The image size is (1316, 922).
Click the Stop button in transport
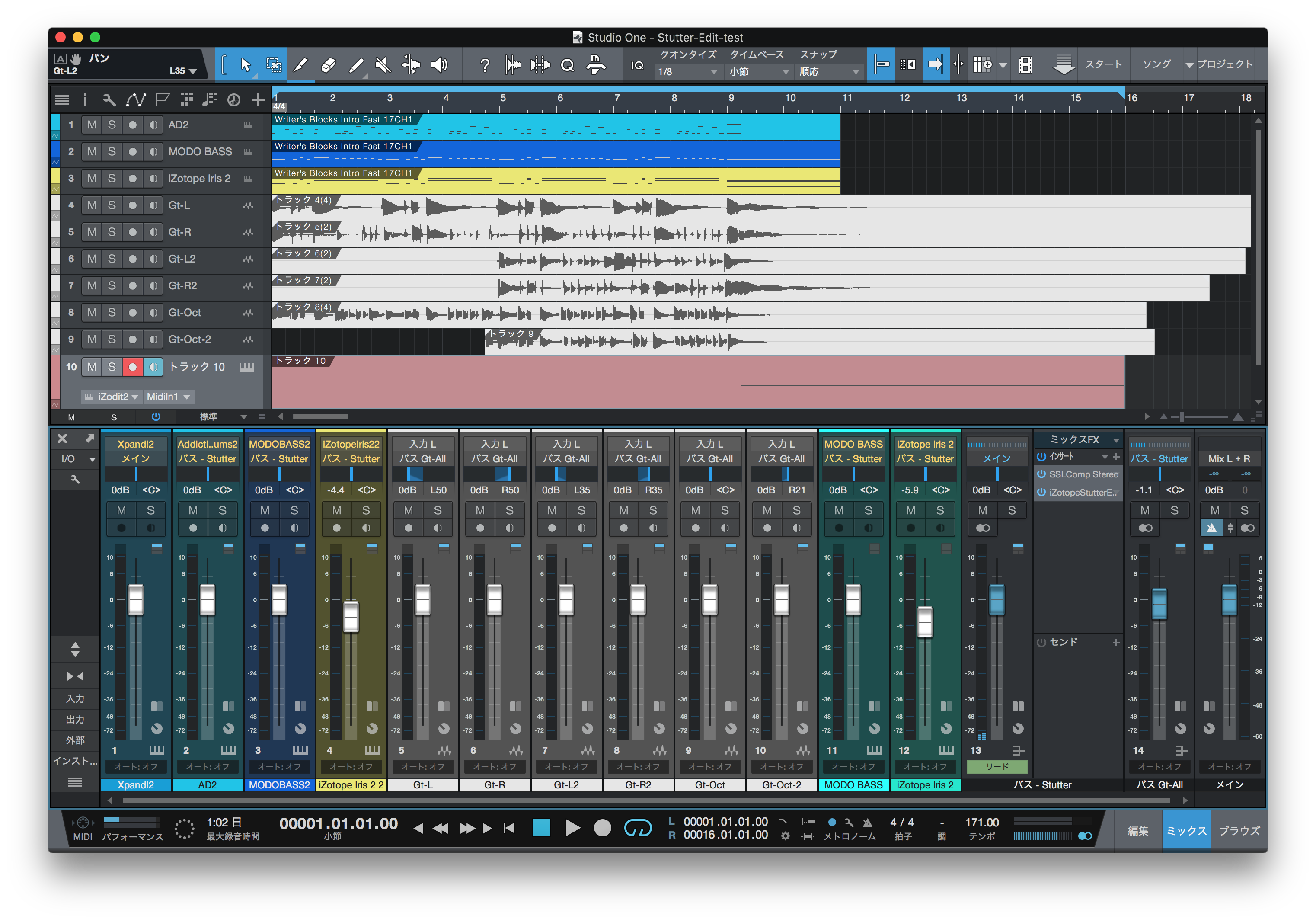click(540, 827)
